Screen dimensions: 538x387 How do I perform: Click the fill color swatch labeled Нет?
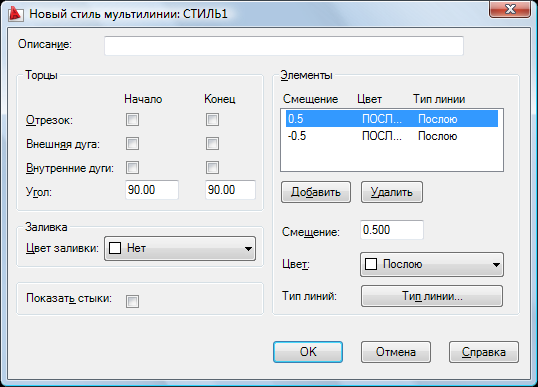(115, 248)
